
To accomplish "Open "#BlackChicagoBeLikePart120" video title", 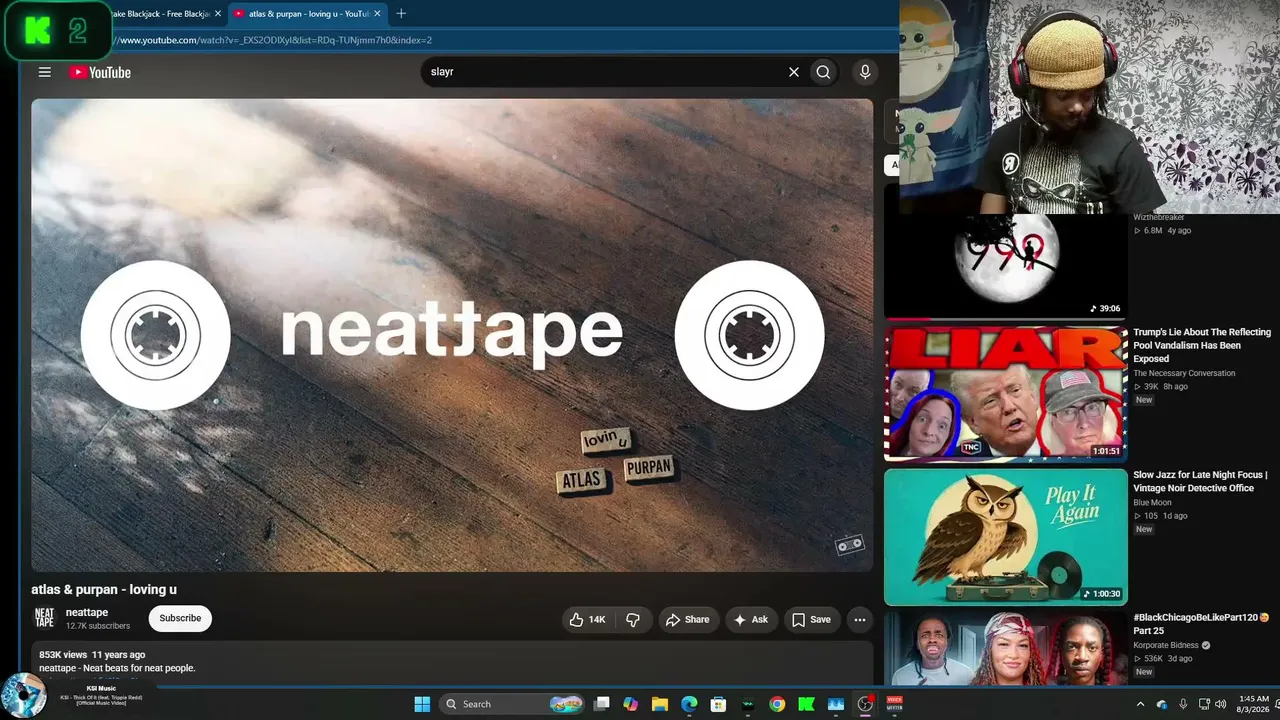I will pyautogui.click(x=1201, y=624).
